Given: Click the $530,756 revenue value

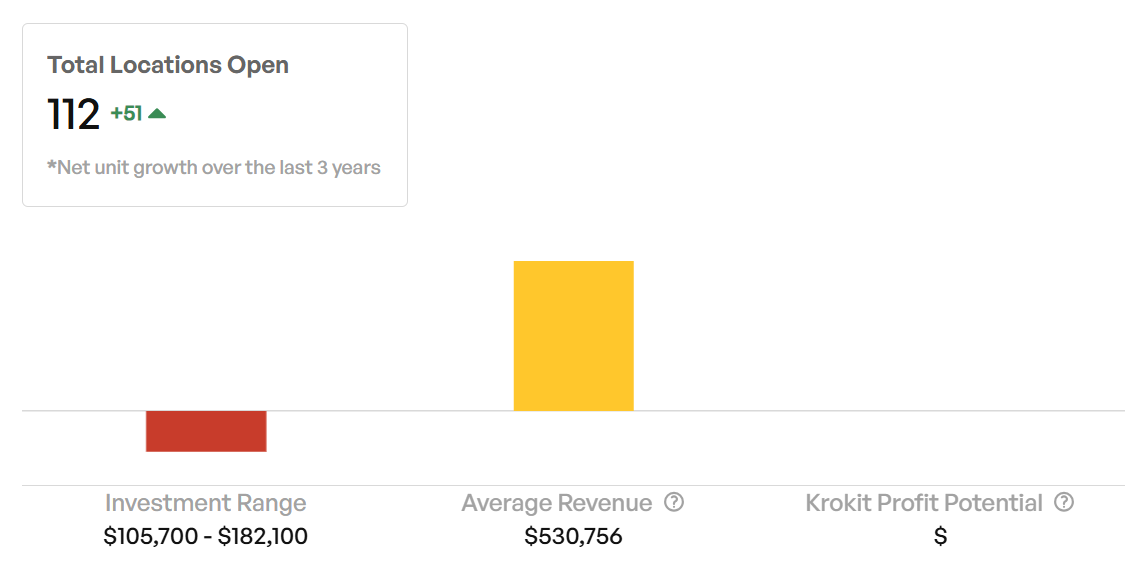Looking at the screenshot, I should pyautogui.click(x=573, y=537).
